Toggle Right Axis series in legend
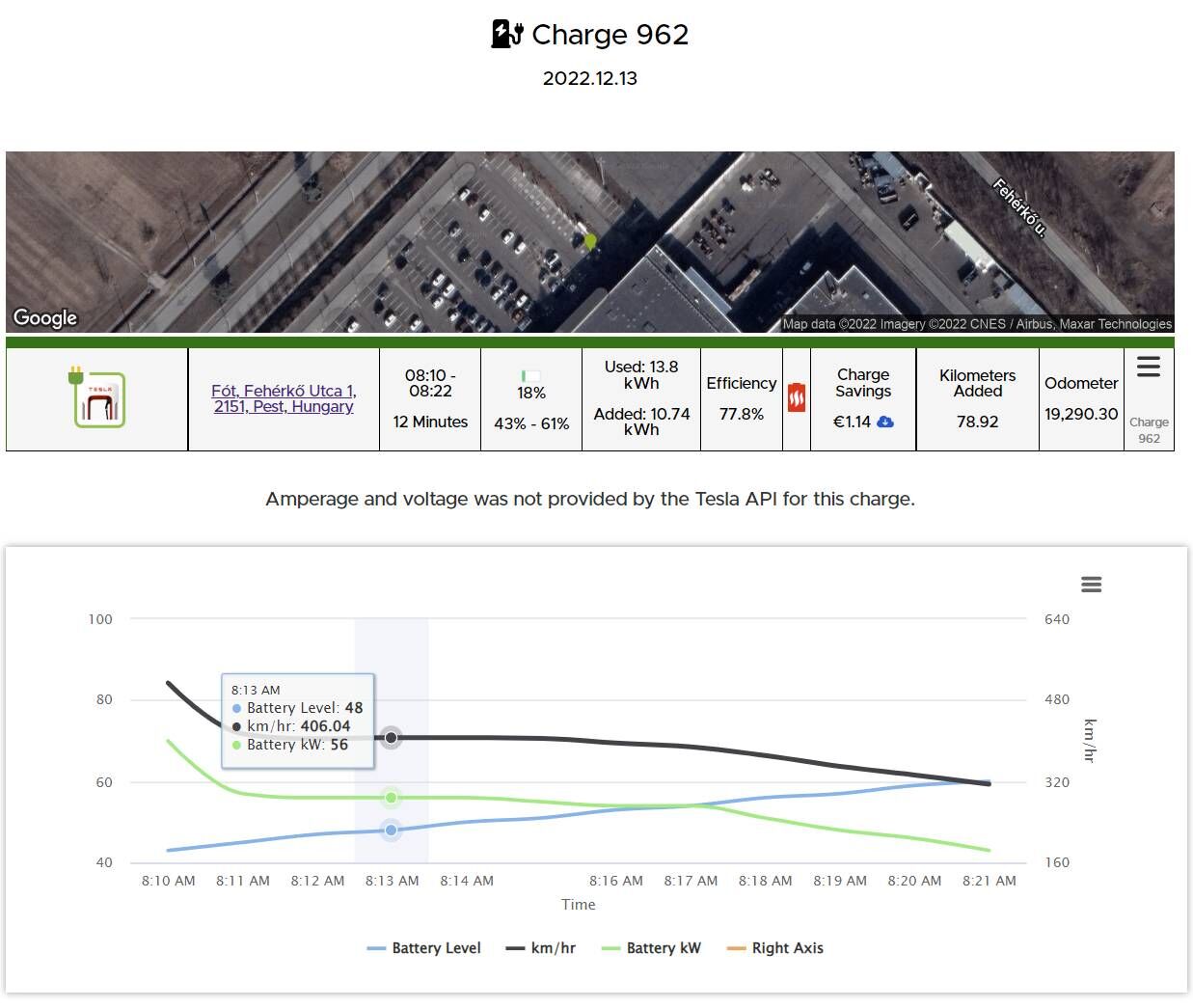 coord(775,948)
